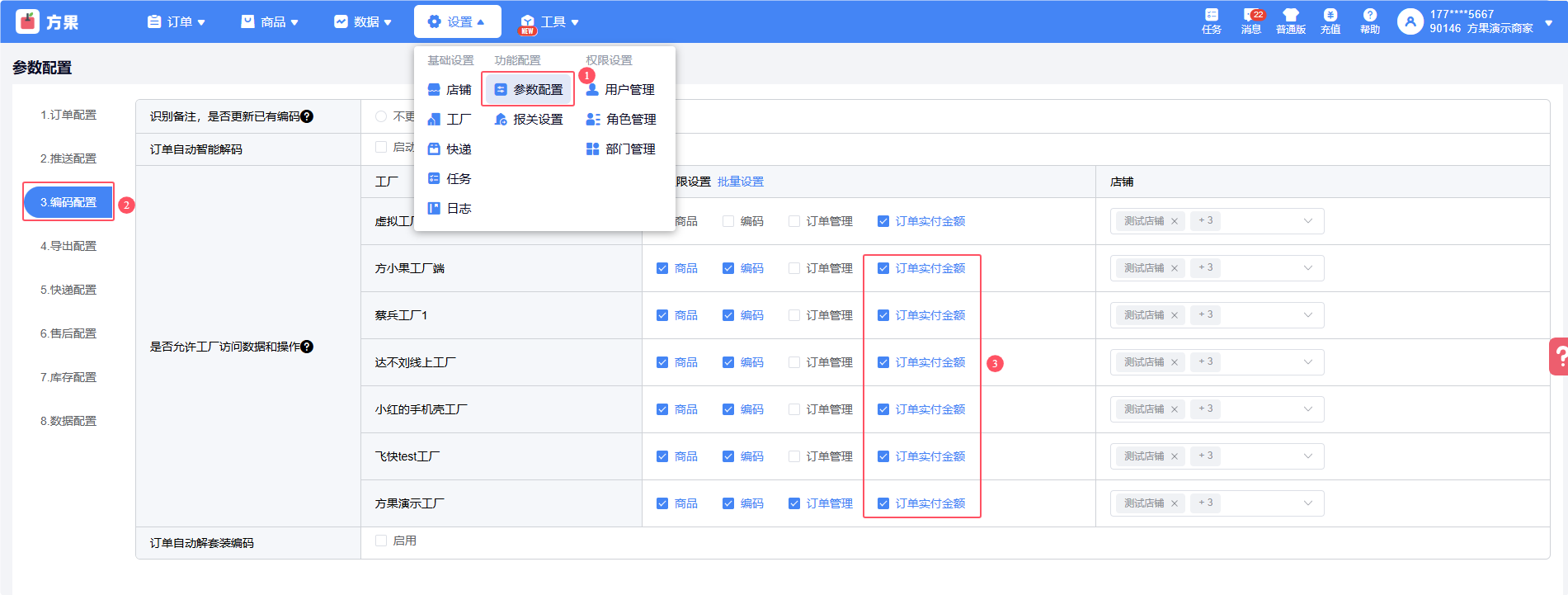1568x595 pixels.
Task: Remove 测试店铺 tag in 达不刘线上工厂 row
Action: (1175, 362)
